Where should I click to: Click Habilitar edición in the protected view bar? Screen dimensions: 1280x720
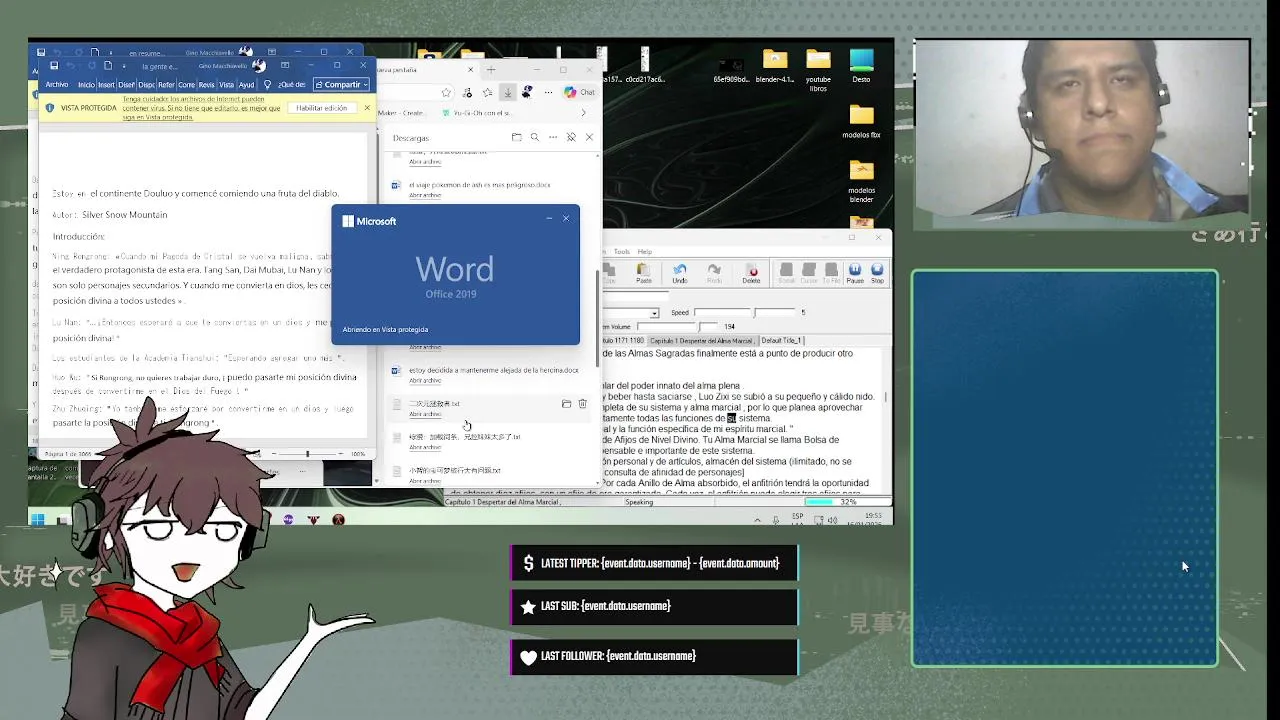321,108
